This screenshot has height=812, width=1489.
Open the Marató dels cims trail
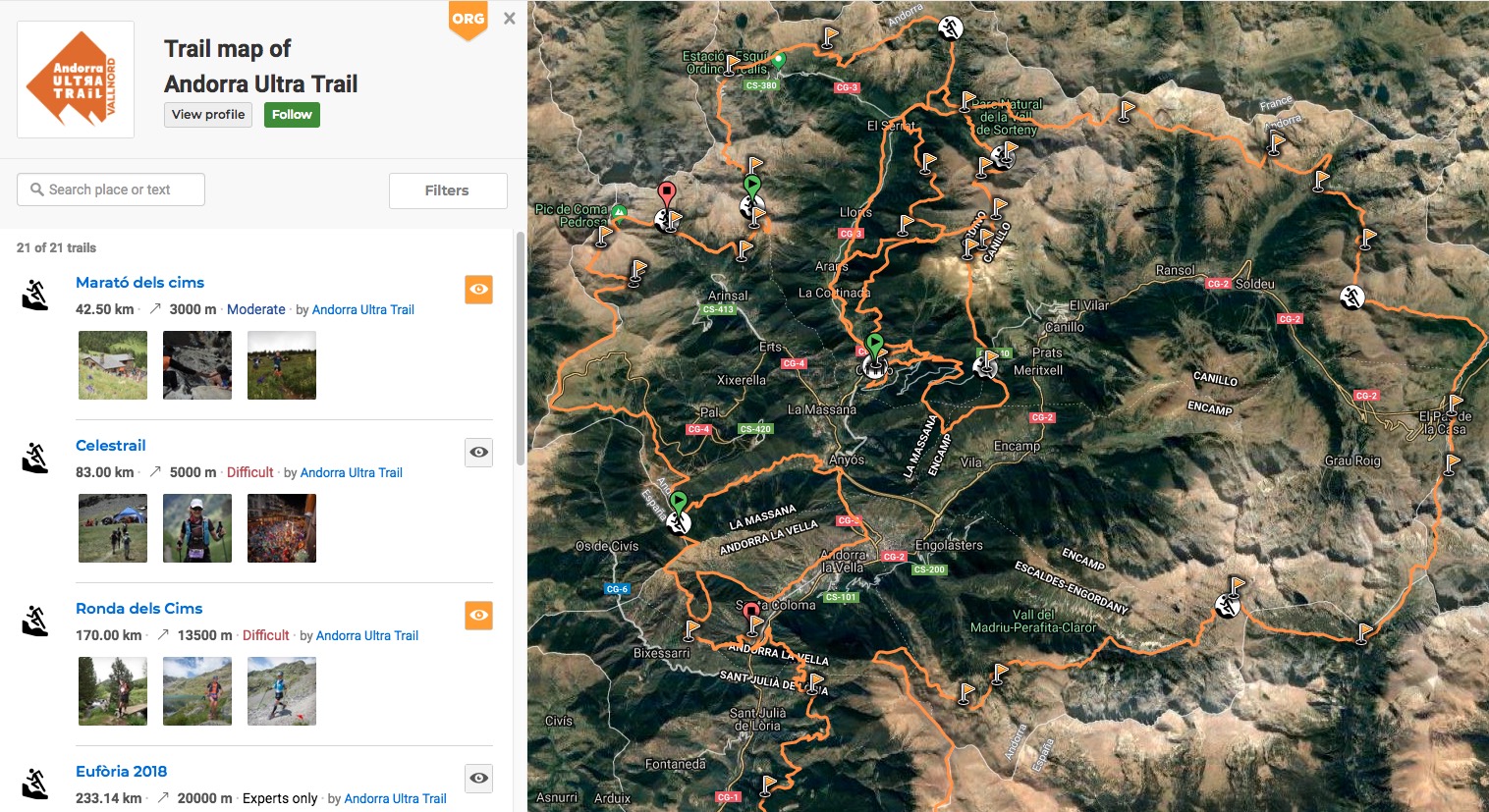tap(139, 283)
